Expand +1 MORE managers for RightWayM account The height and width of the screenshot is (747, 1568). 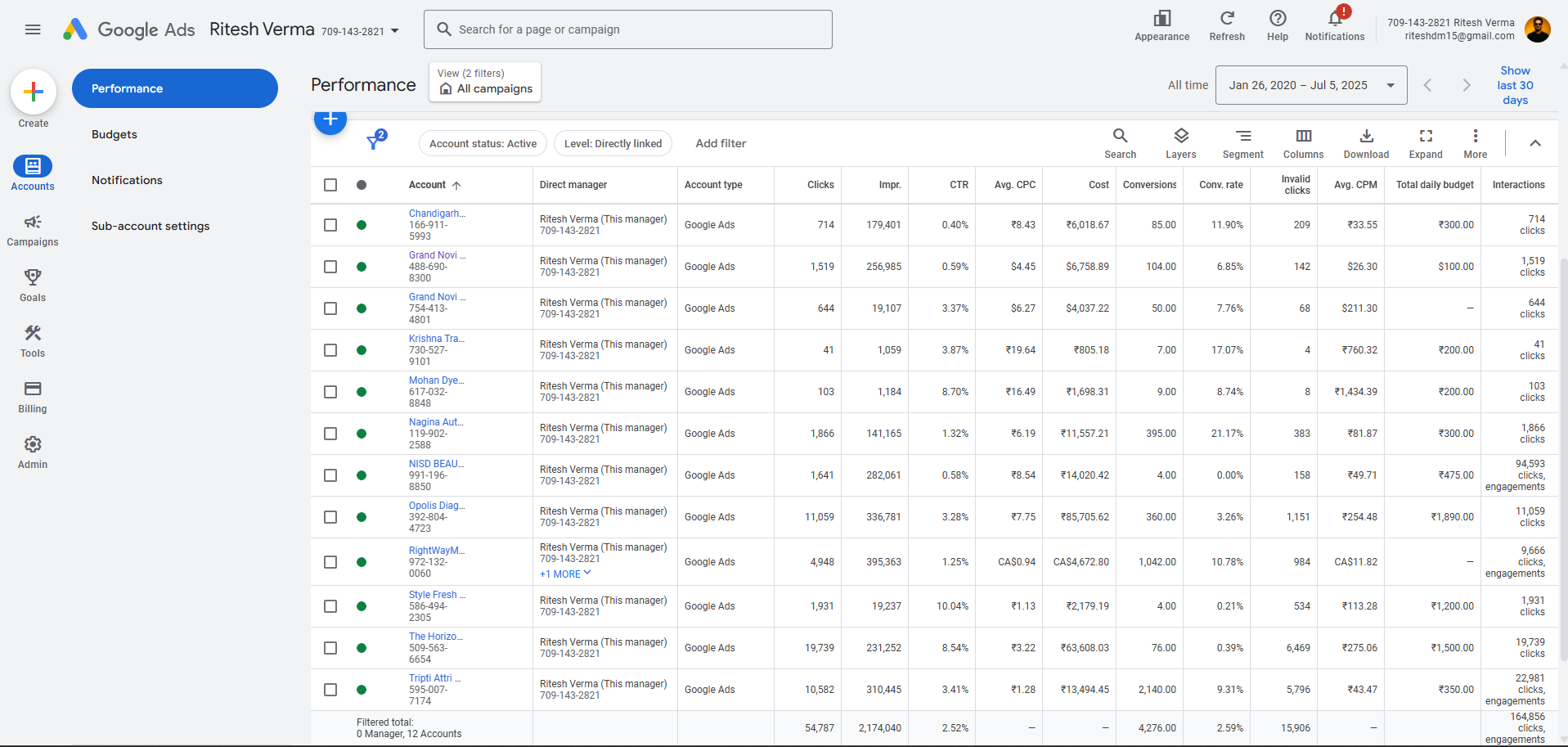(564, 574)
